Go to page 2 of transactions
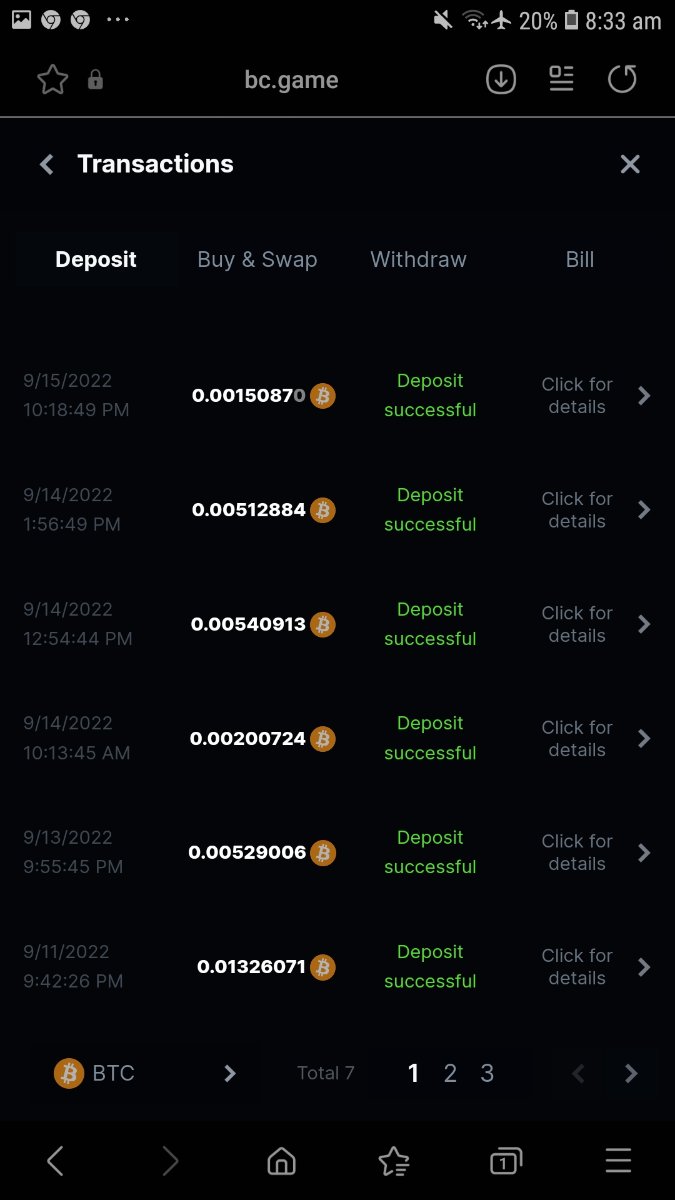This screenshot has height=1200, width=675. (450, 1073)
